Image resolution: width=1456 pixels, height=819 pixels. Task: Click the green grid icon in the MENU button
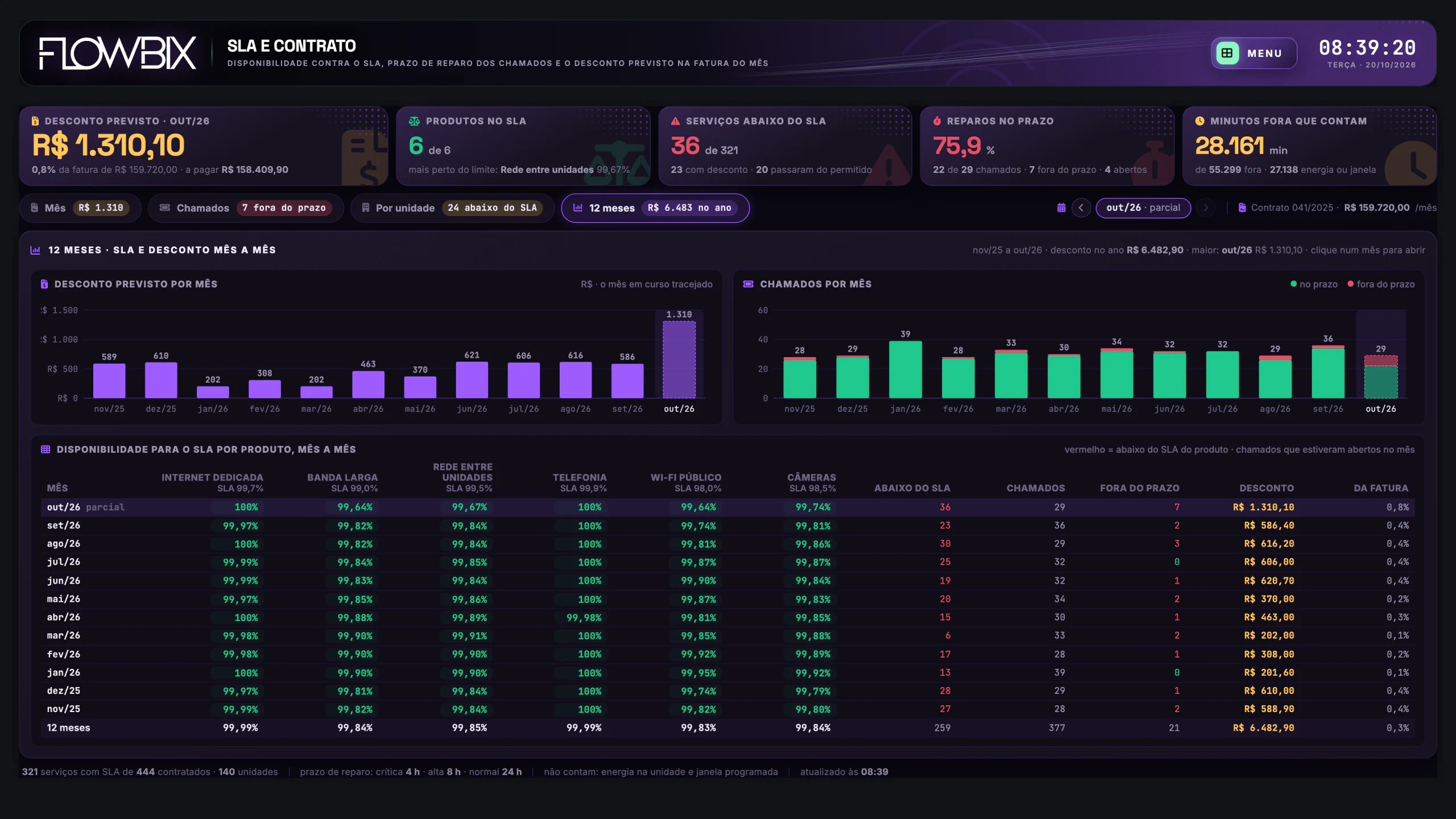coord(1227,53)
